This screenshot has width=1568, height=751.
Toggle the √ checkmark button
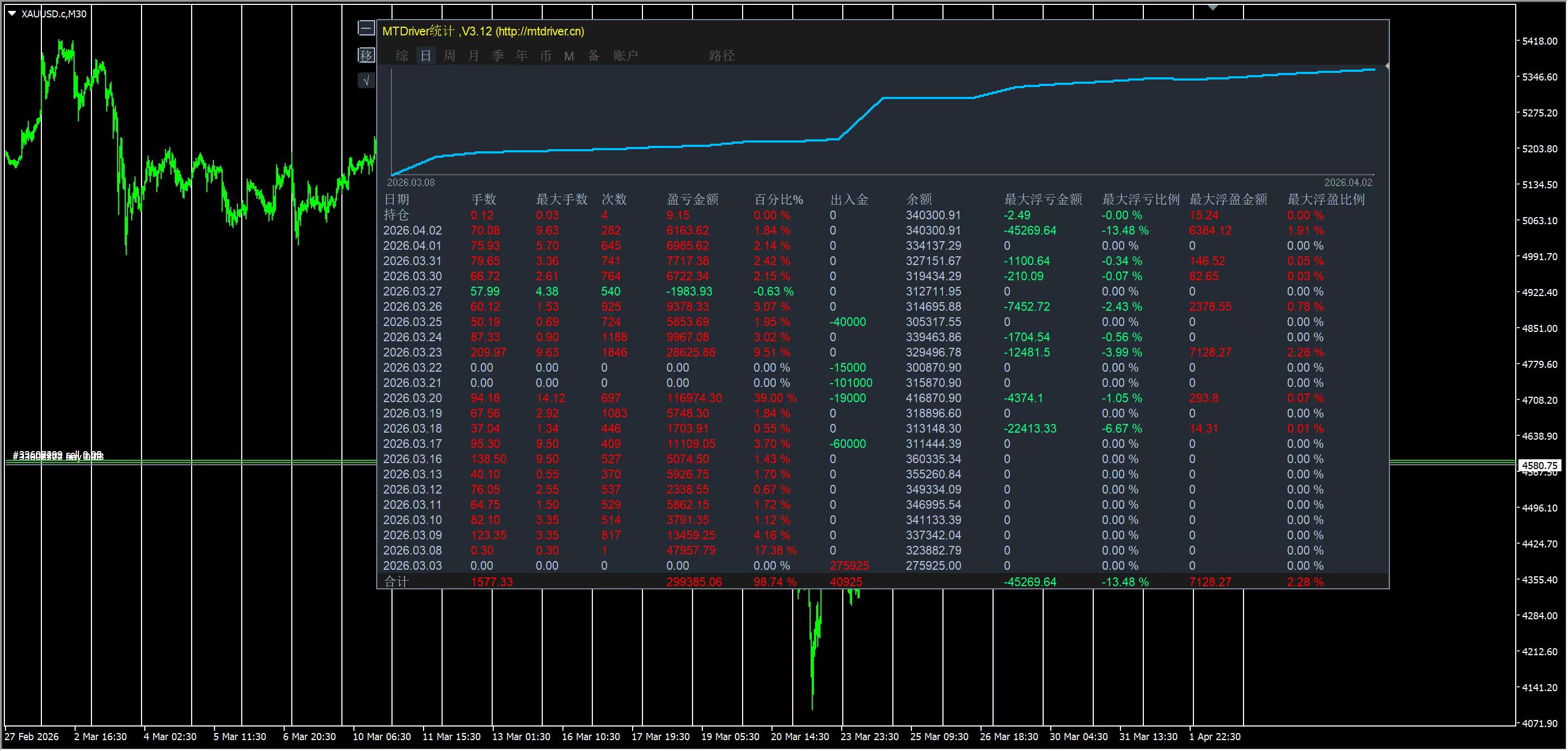click(x=366, y=81)
